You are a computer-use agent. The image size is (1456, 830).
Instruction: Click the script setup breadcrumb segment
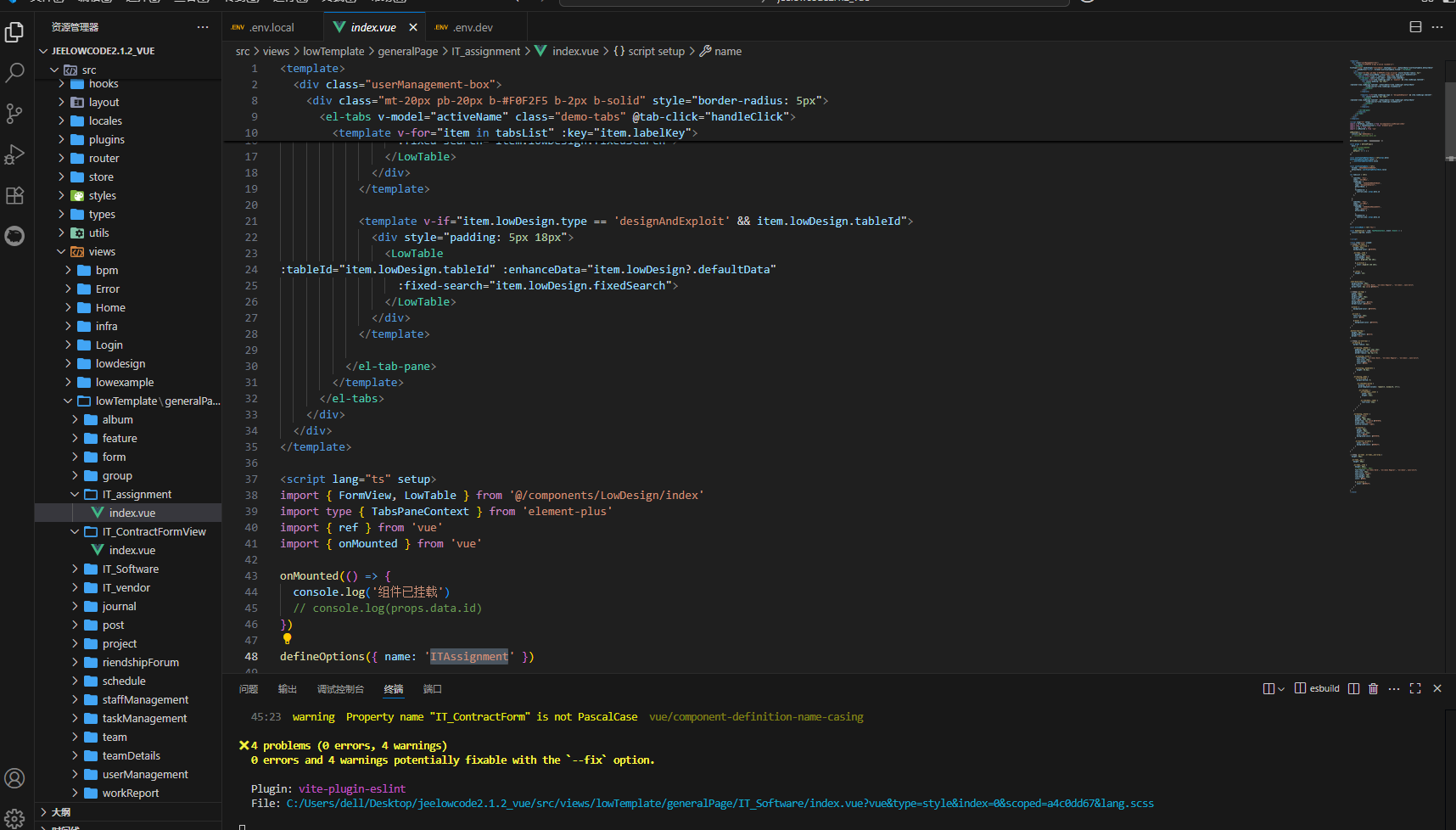click(649, 52)
